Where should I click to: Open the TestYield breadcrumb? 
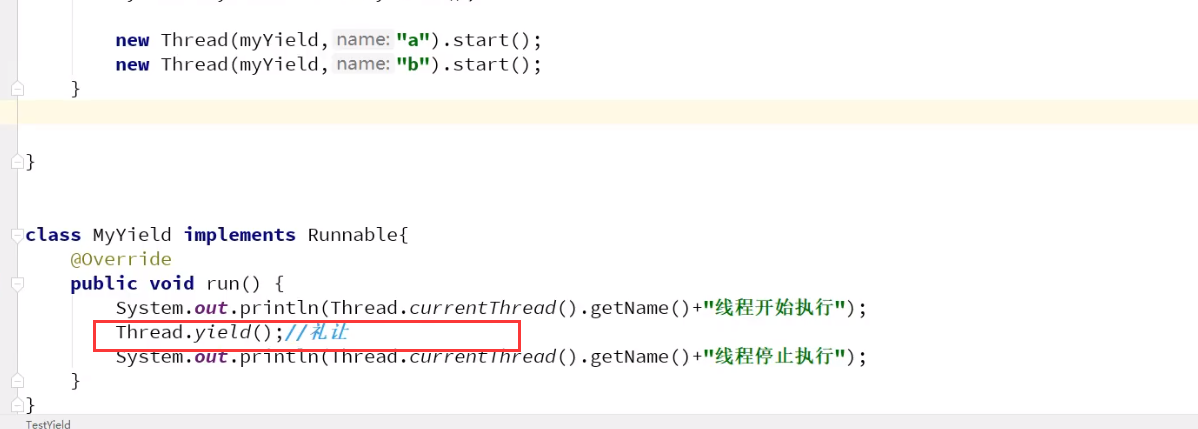click(48, 424)
